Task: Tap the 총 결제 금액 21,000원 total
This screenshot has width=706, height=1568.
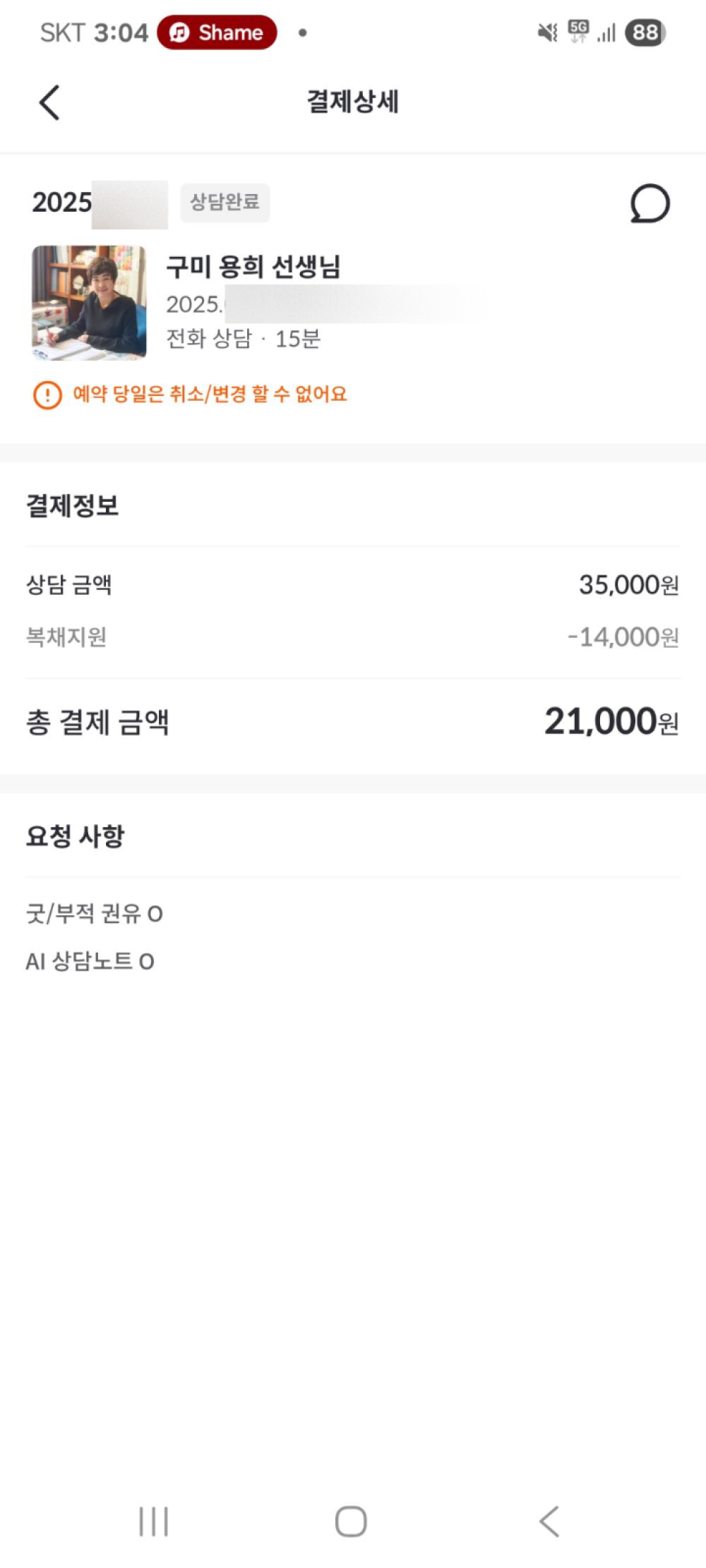Action: [x=352, y=722]
